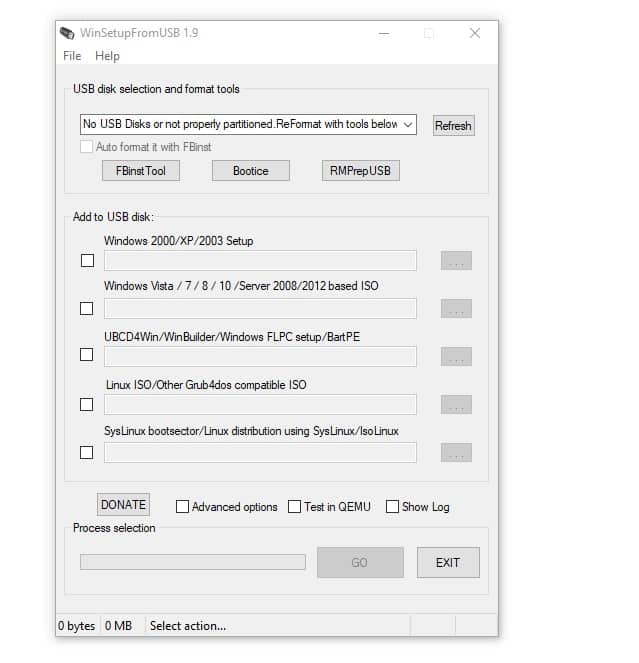Open the File menu
The width and height of the screenshot is (639, 663).
[72, 56]
